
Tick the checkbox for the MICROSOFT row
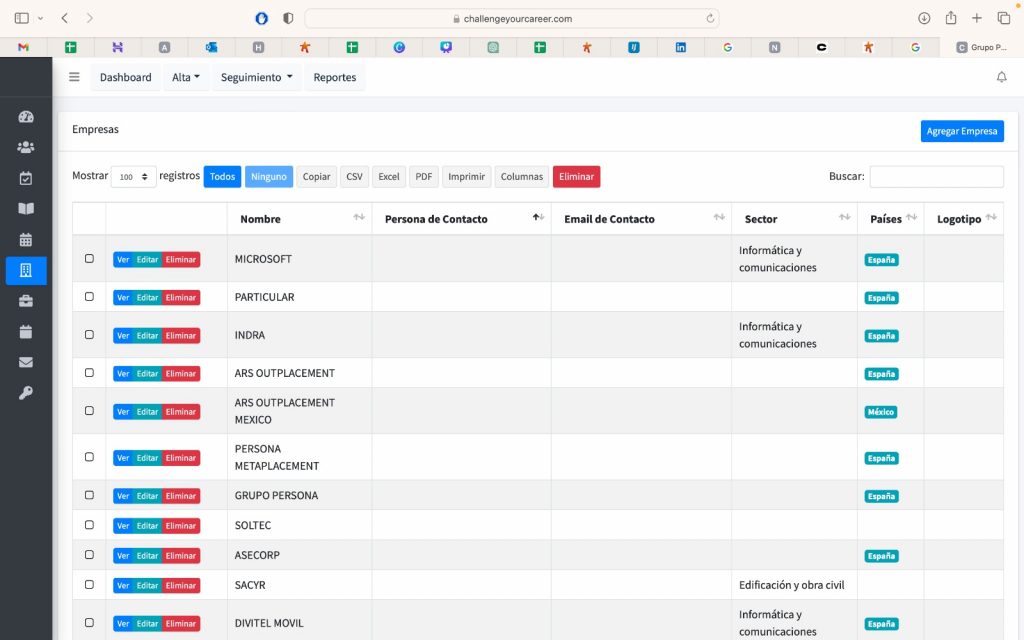click(x=89, y=259)
